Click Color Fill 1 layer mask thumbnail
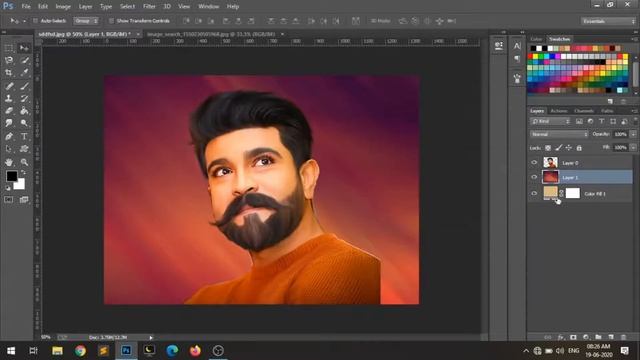 (x=573, y=193)
